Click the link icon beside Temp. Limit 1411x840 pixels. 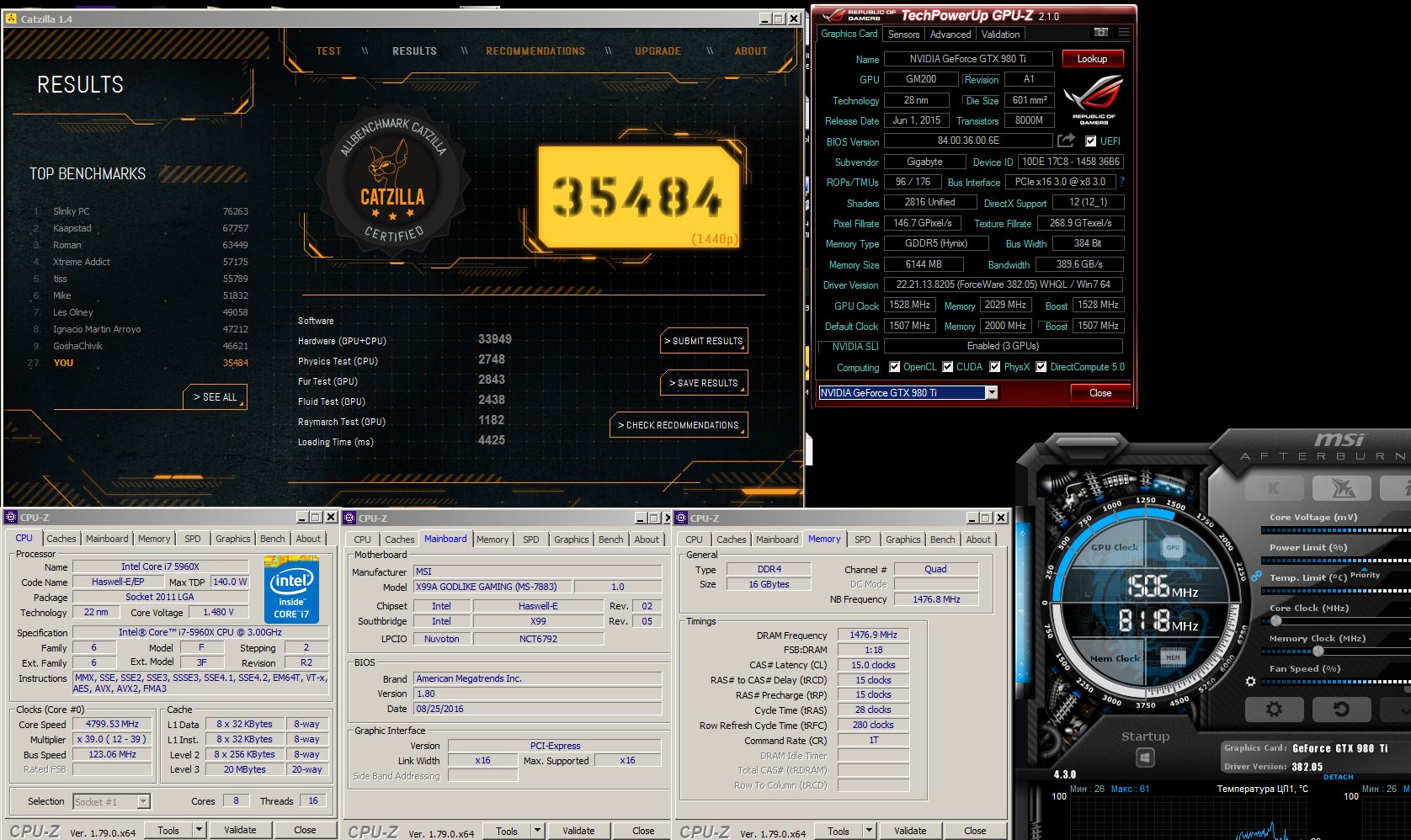point(1255,577)
